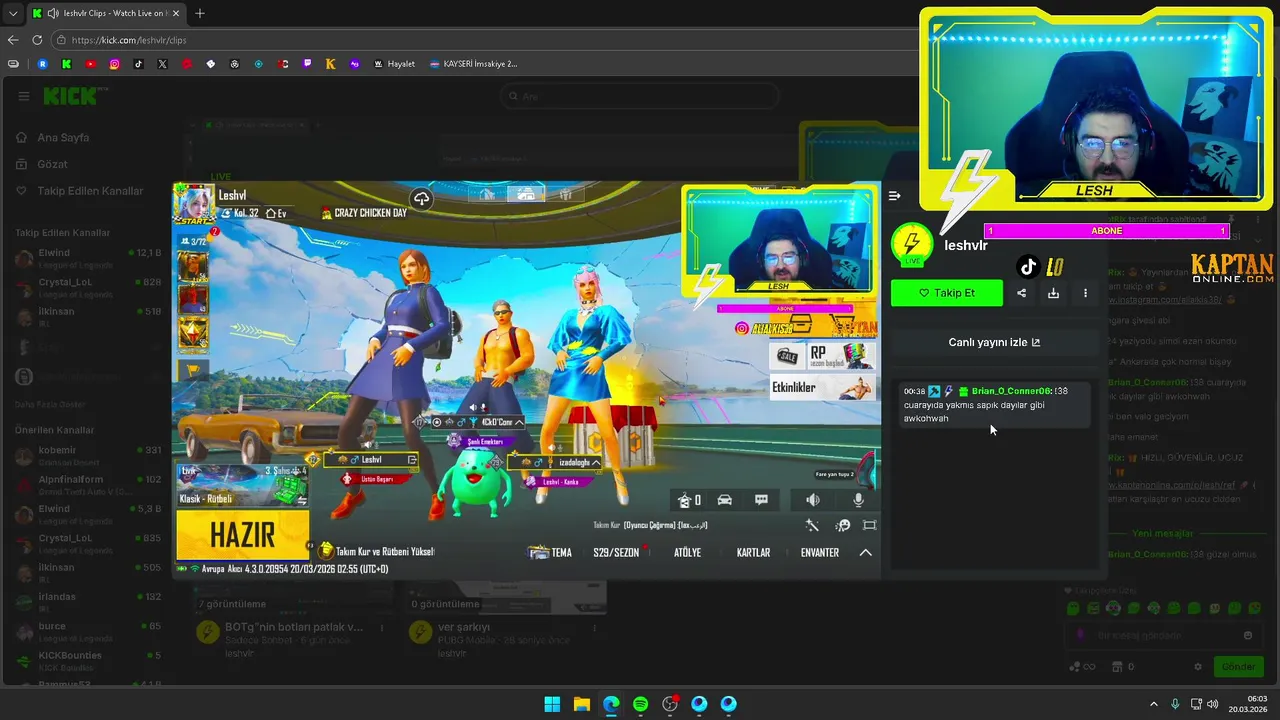Open in-game chat message icon
The height and width of the screenshot is (720, 1280).
(x=761, y=500)
